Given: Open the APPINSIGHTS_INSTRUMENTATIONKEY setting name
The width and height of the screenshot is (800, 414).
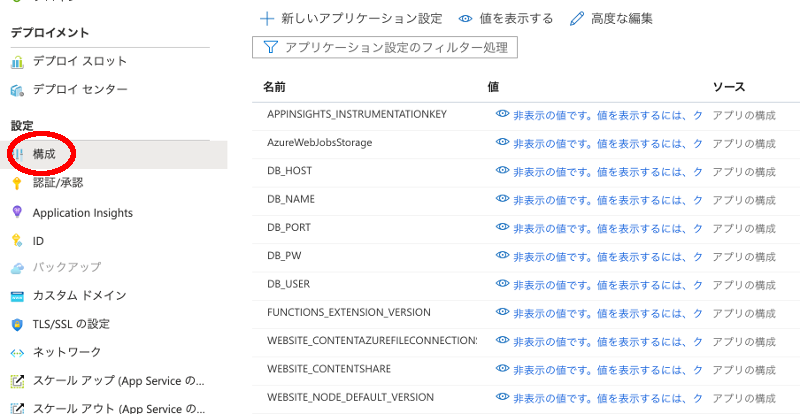Looking at the screenshot, I should tap(357, 114).
